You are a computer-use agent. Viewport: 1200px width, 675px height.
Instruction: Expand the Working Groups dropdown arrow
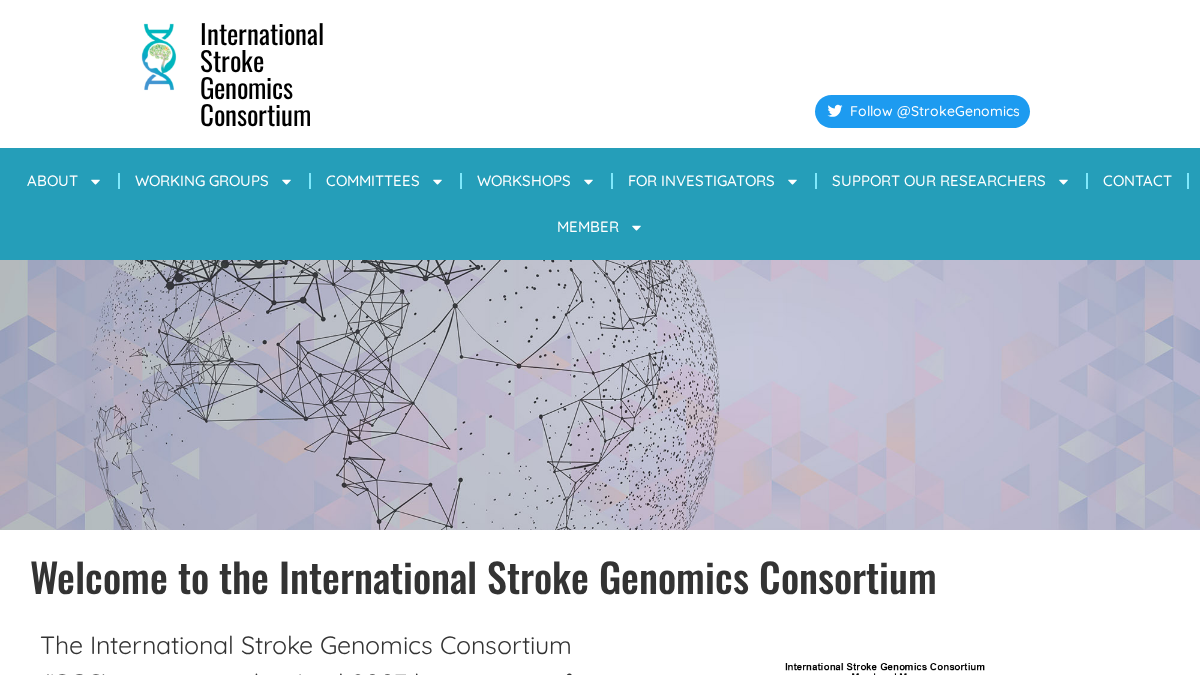[x=286, y=182]
